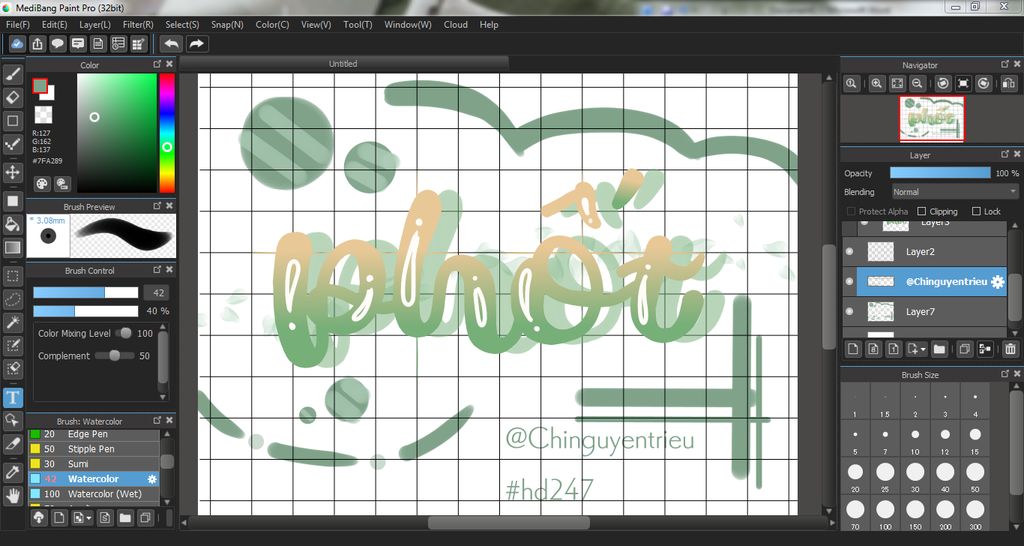Toggle visibility of @Chinguyentrieu layer

850,281
